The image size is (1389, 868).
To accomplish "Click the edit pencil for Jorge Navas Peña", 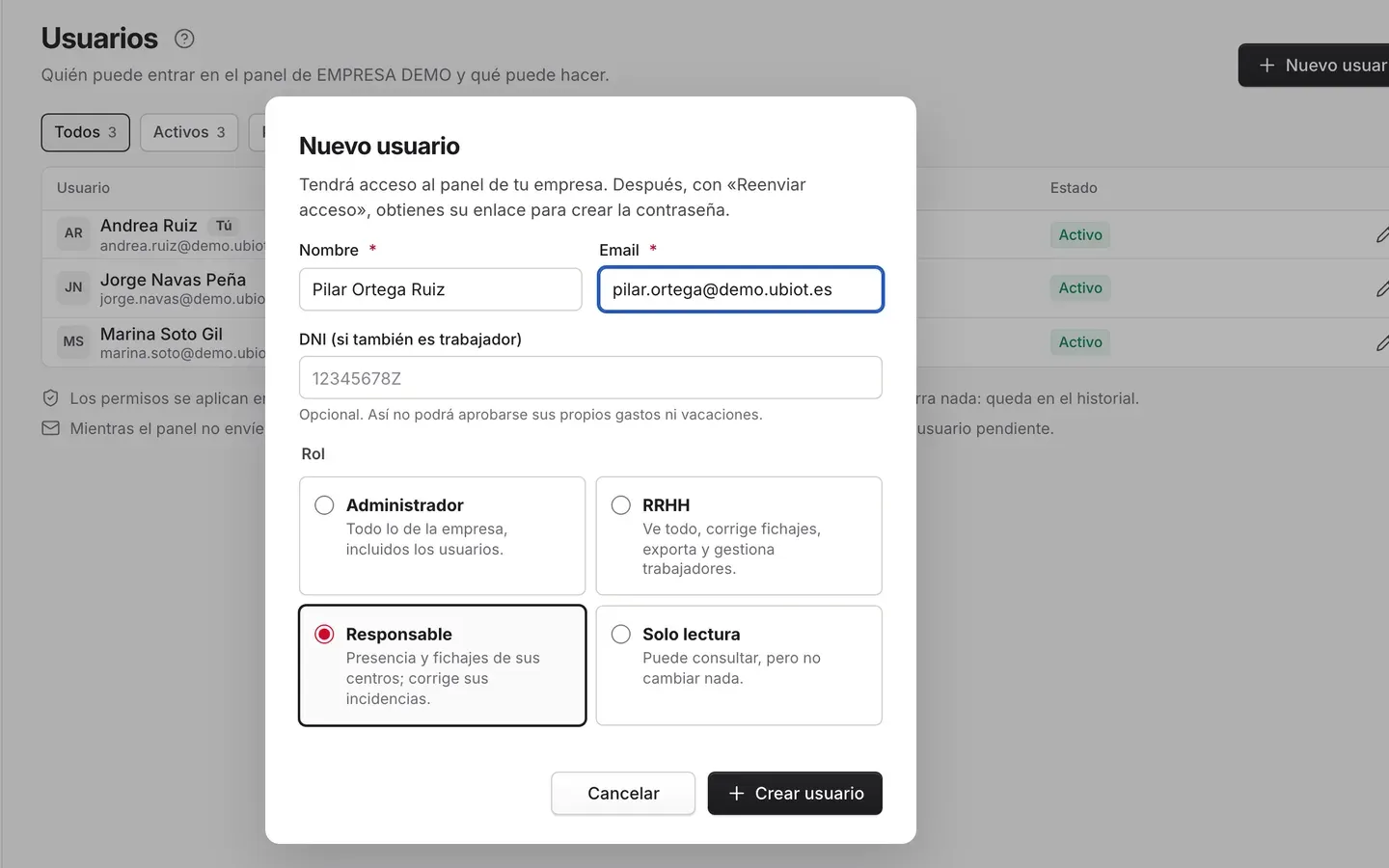I will (x=1382, y=288).
